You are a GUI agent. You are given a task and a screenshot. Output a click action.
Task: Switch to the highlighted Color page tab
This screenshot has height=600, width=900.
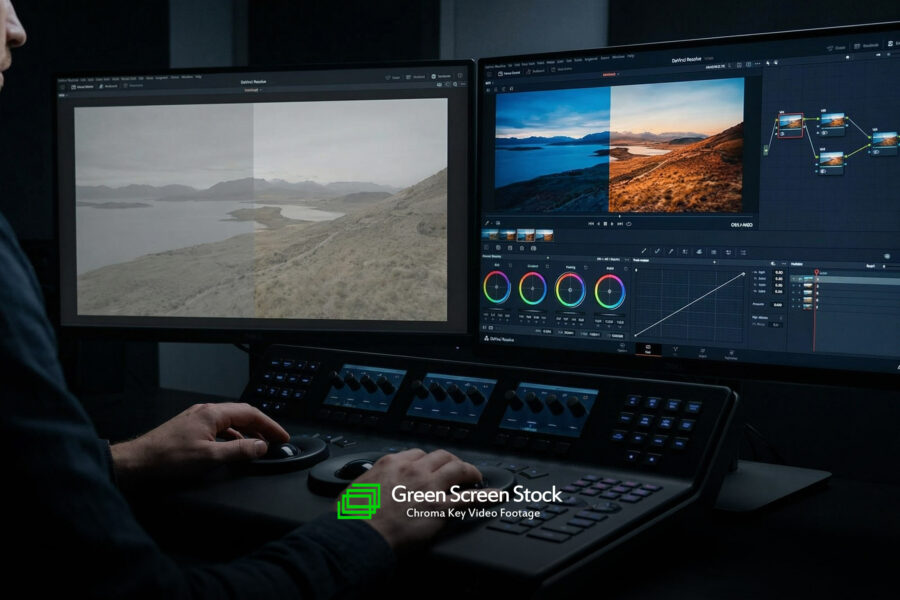(x=646, y=350)
